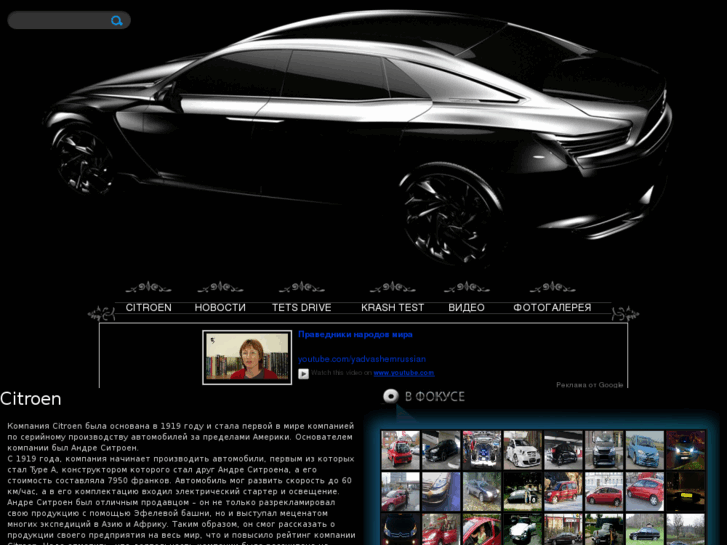Viewport: 727px width, 545px height.
Task: Open the headlights-at-night thumbnail at top row end
Action: (x=685, y=450)
